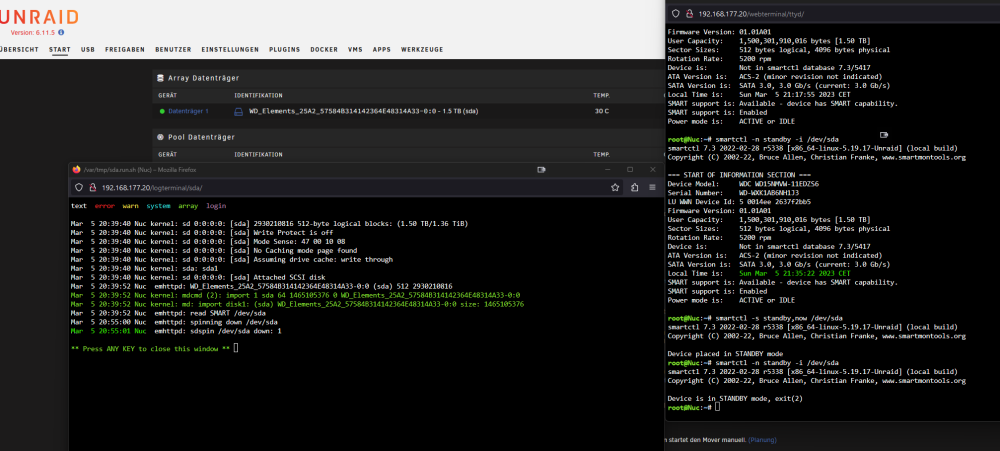1000x451 pixels.
Task: Toggle the 'text' log highlight filter
Action: [79, 206]
